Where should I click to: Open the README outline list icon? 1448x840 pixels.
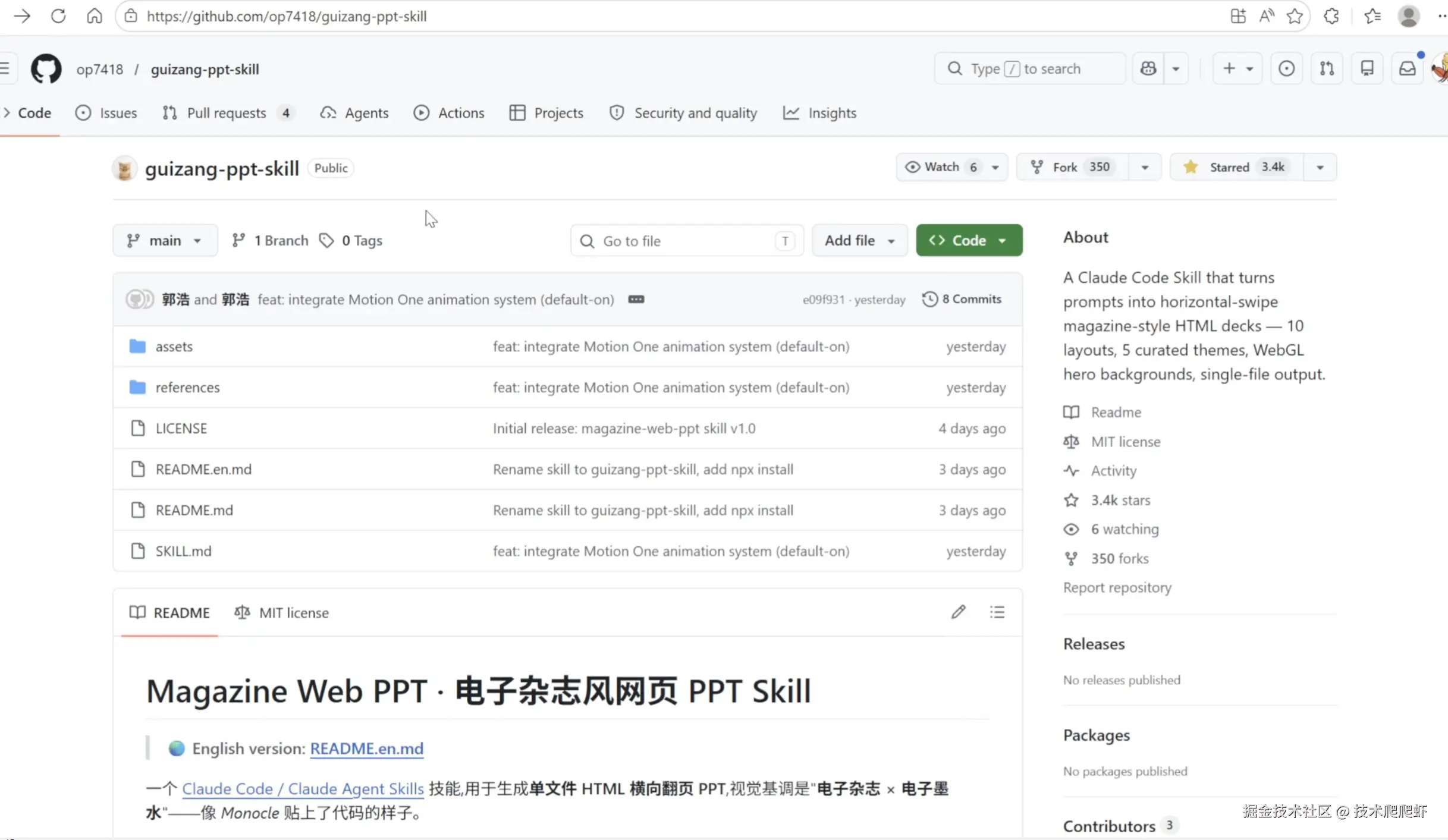pos(997,612)
